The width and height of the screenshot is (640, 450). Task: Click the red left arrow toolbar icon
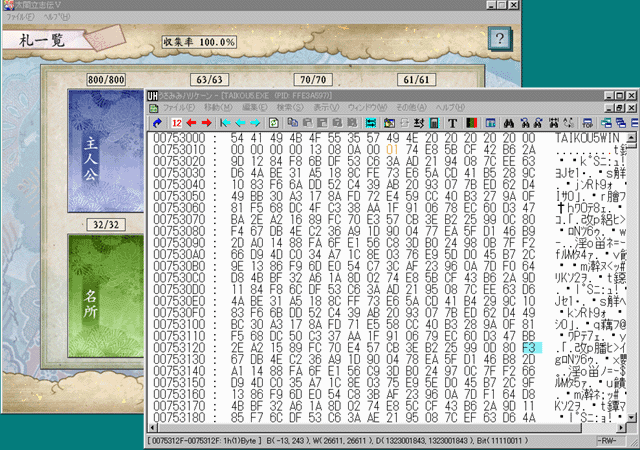pos(191,122)
